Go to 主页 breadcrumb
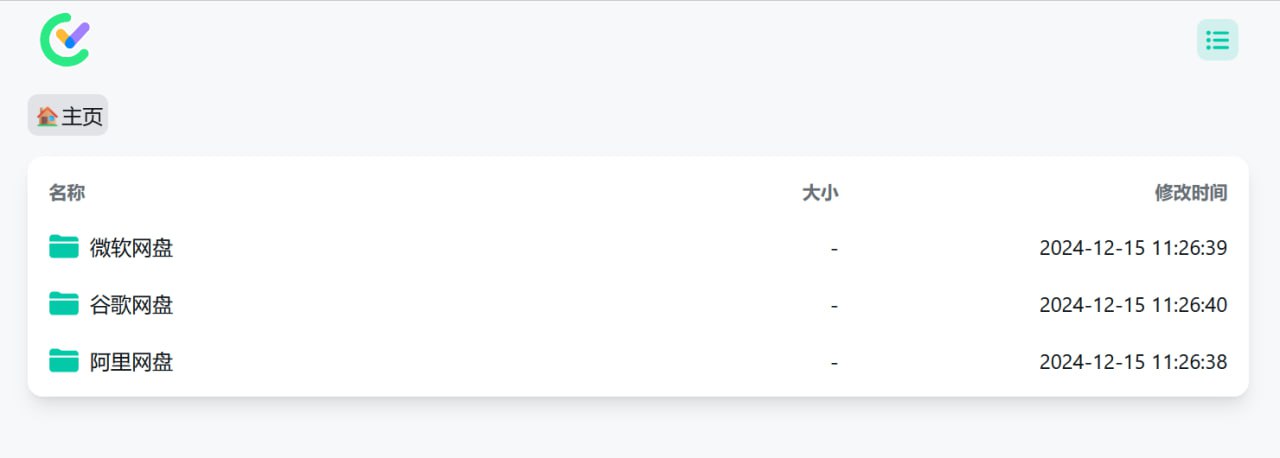This screenshot has height=458, width=1280. pos(68,116)
